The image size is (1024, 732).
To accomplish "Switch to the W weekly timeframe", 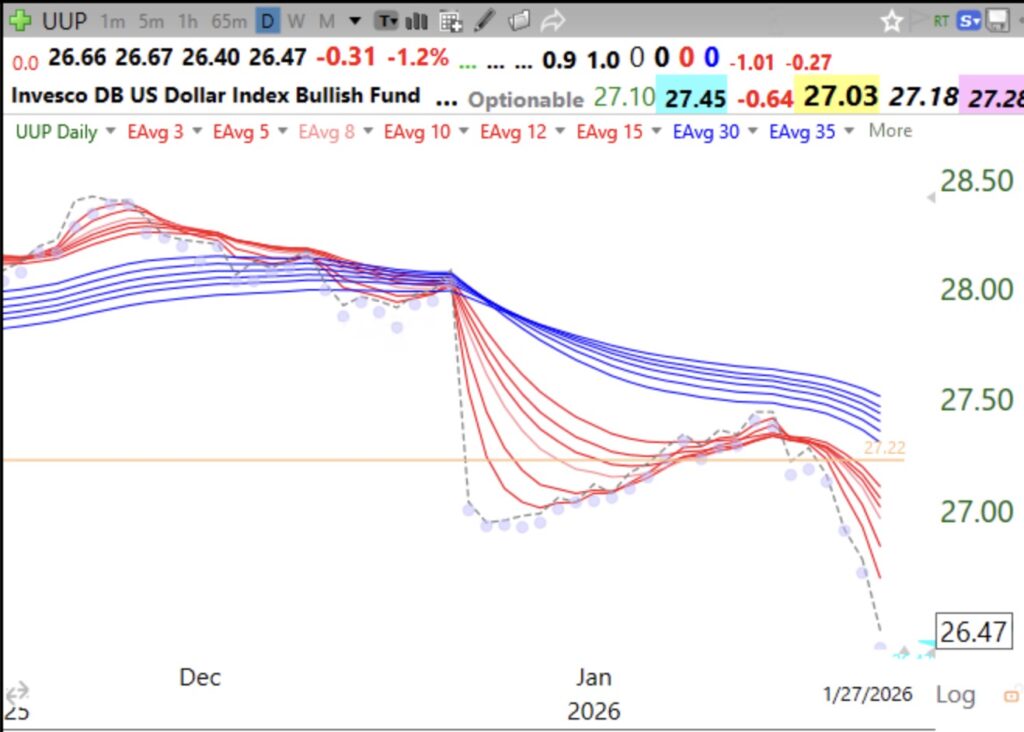I will coord(295,19).
